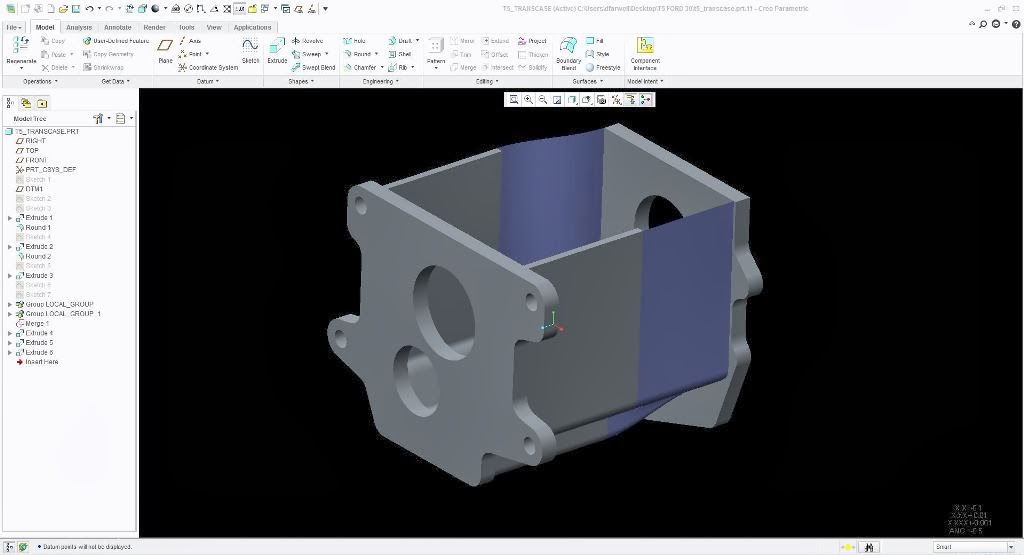Click the Point datum button
Image resolution: width=1024 pixels, height=555 pixels.
[x=190, y=54]
